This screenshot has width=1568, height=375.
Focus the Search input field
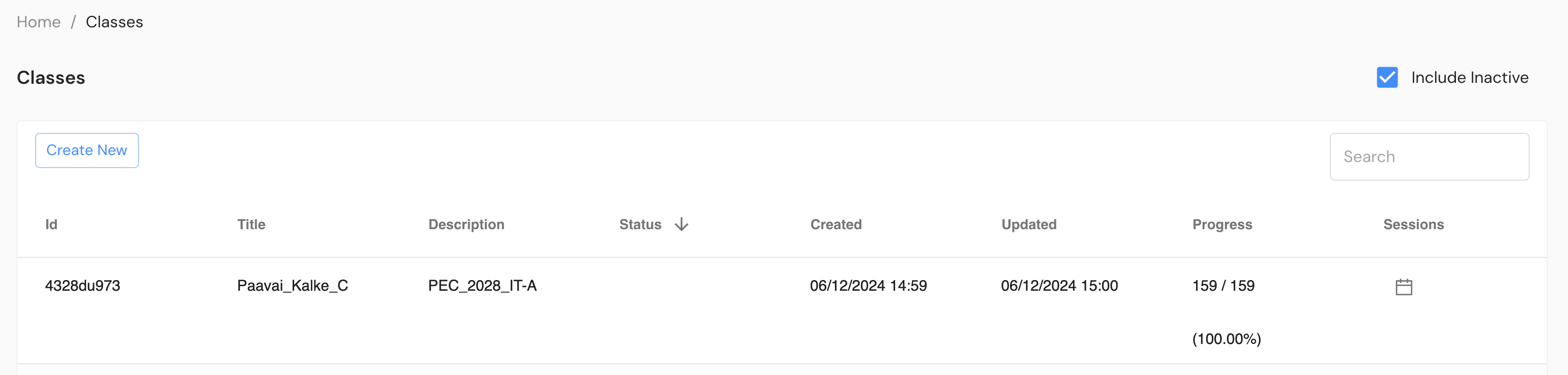point(1429,156)
